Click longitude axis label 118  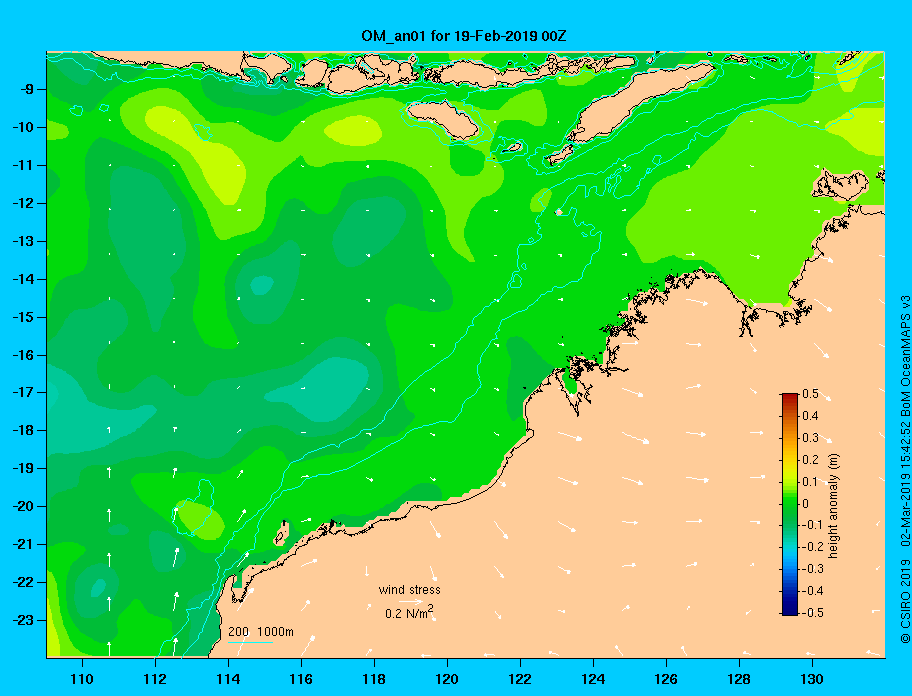[x=374, y=679]
